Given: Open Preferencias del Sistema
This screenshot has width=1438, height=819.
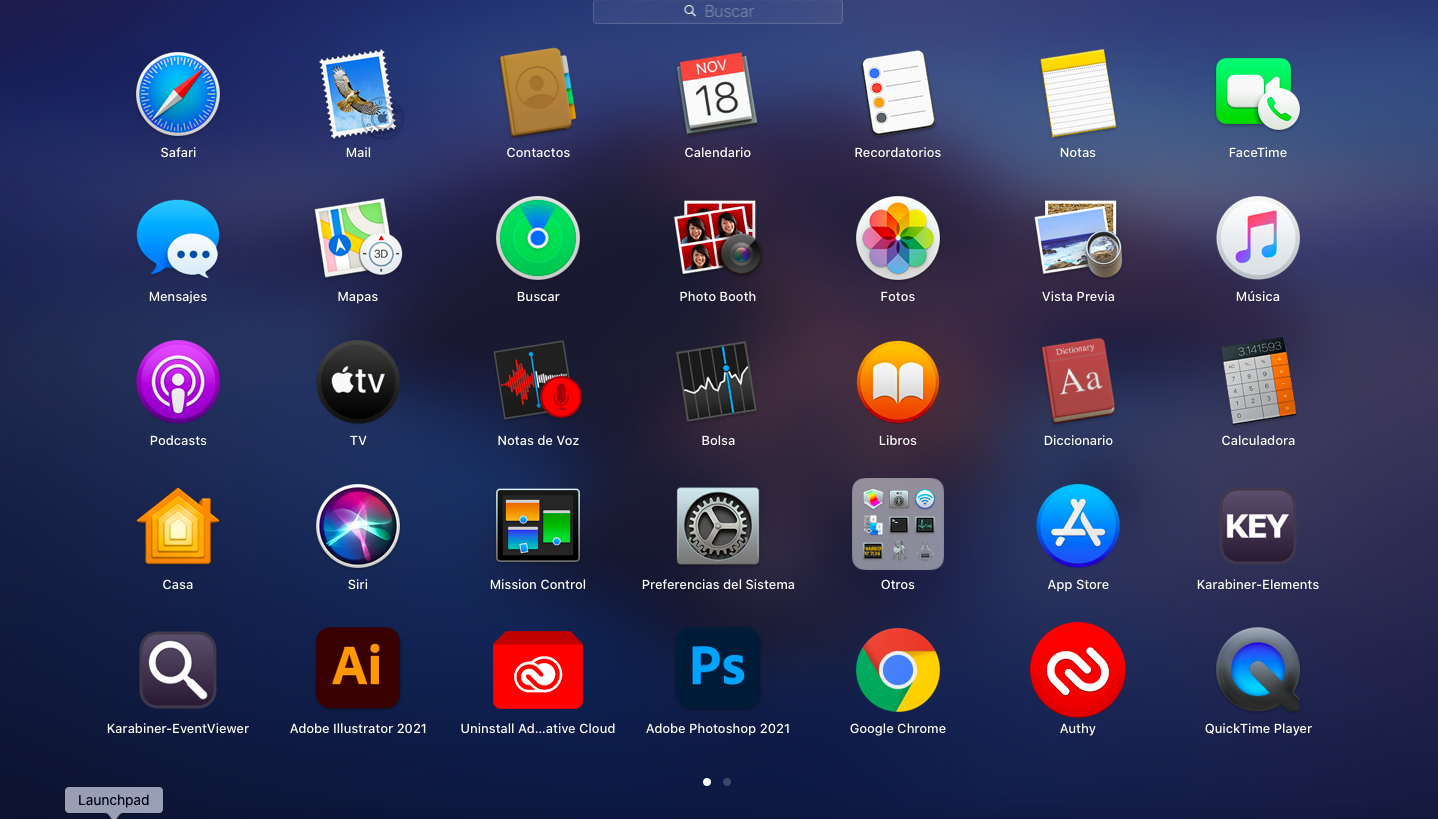Looking at the screenshot, I should point(718,526).
